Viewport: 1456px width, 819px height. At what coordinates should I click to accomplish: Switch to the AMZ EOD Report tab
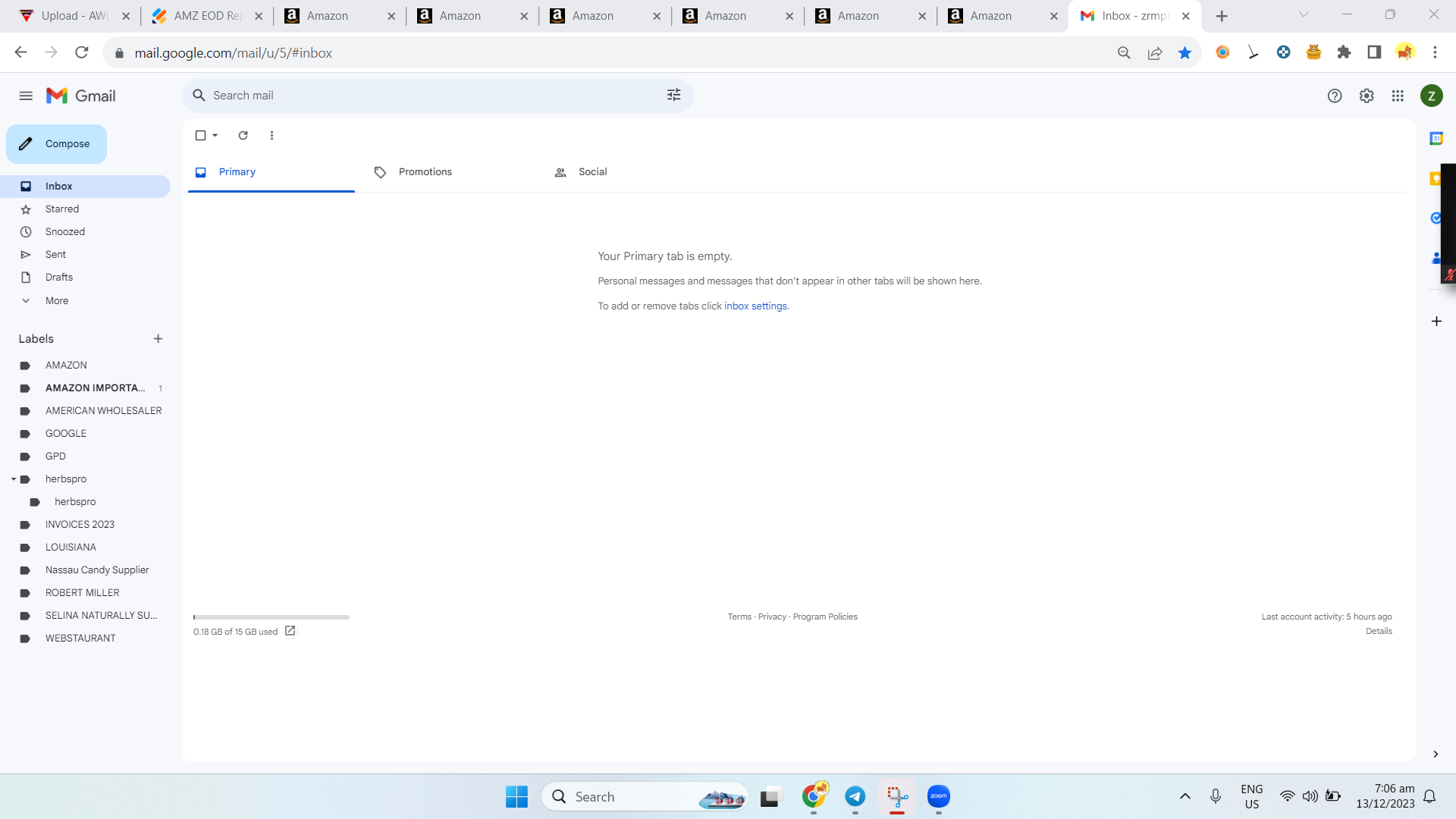click(206, 16)
